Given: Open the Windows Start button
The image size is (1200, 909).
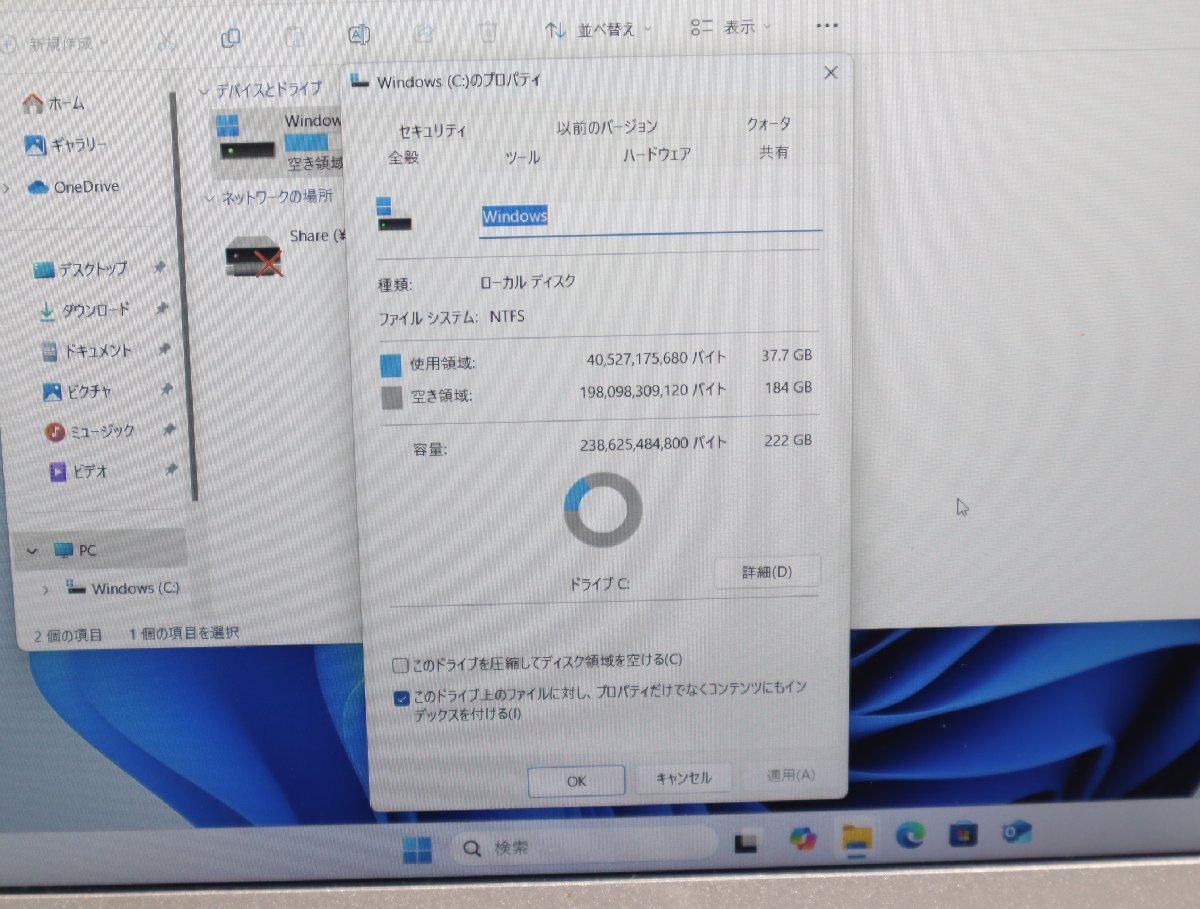Looking at the screenshot, I should (417, 850).
